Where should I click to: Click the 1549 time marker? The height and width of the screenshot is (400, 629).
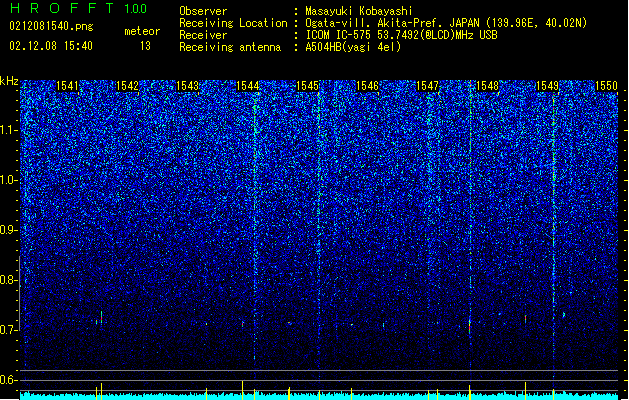pyautogui.click(x=547, y=86)
